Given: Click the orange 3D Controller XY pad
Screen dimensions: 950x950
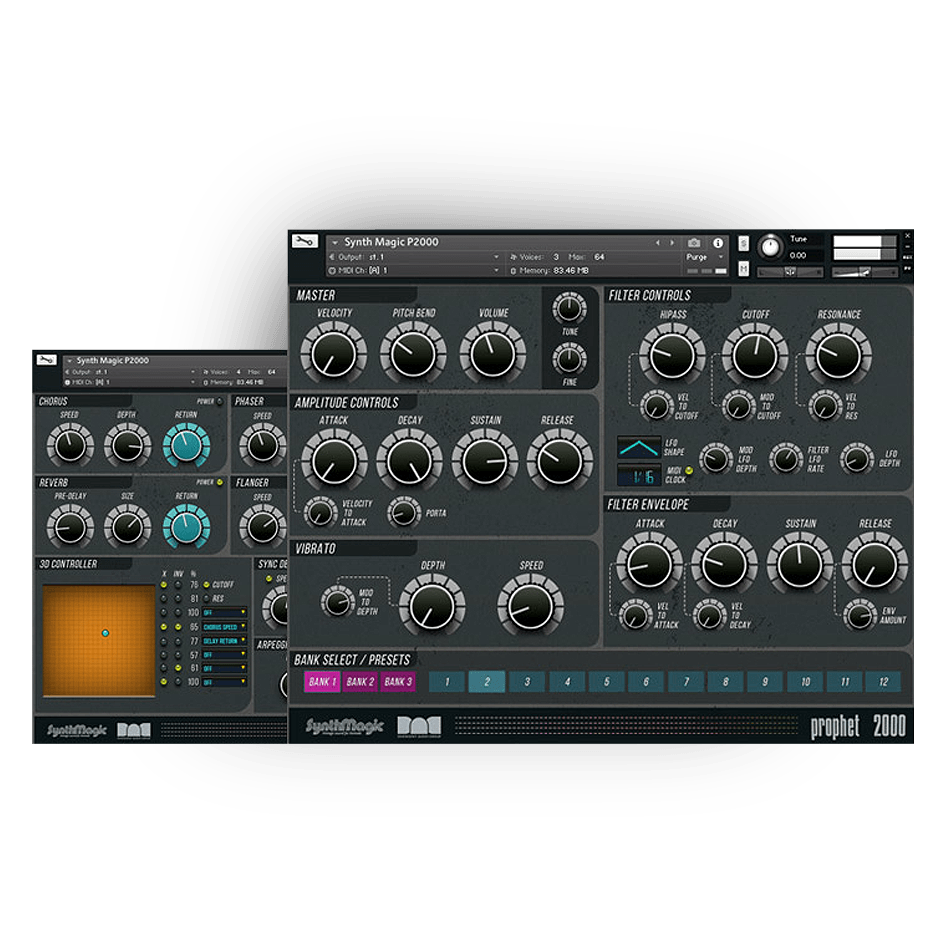Looking at the screenshot, I should (x=99, y=640).
